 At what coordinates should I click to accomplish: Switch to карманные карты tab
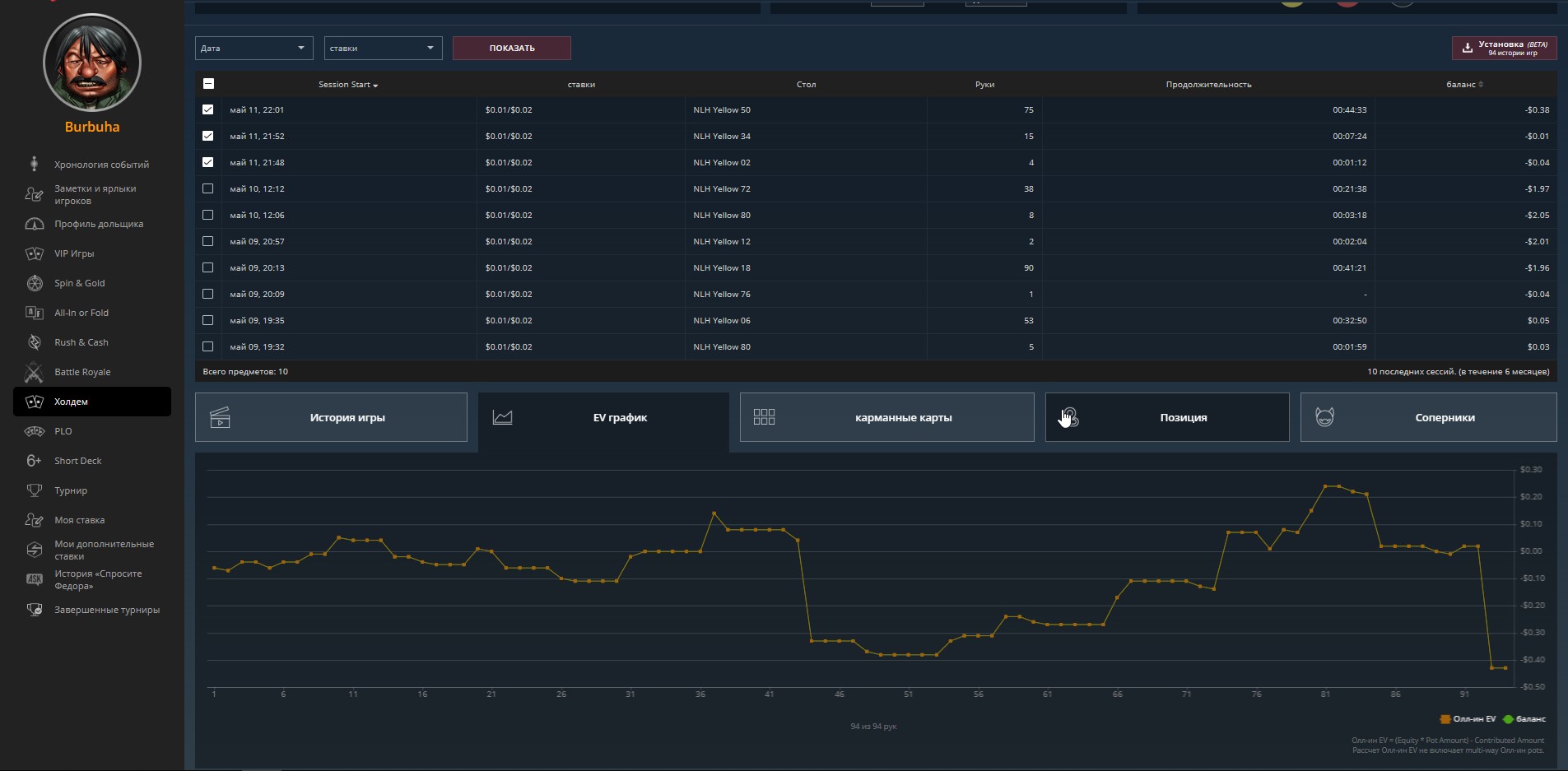point(886,417)
